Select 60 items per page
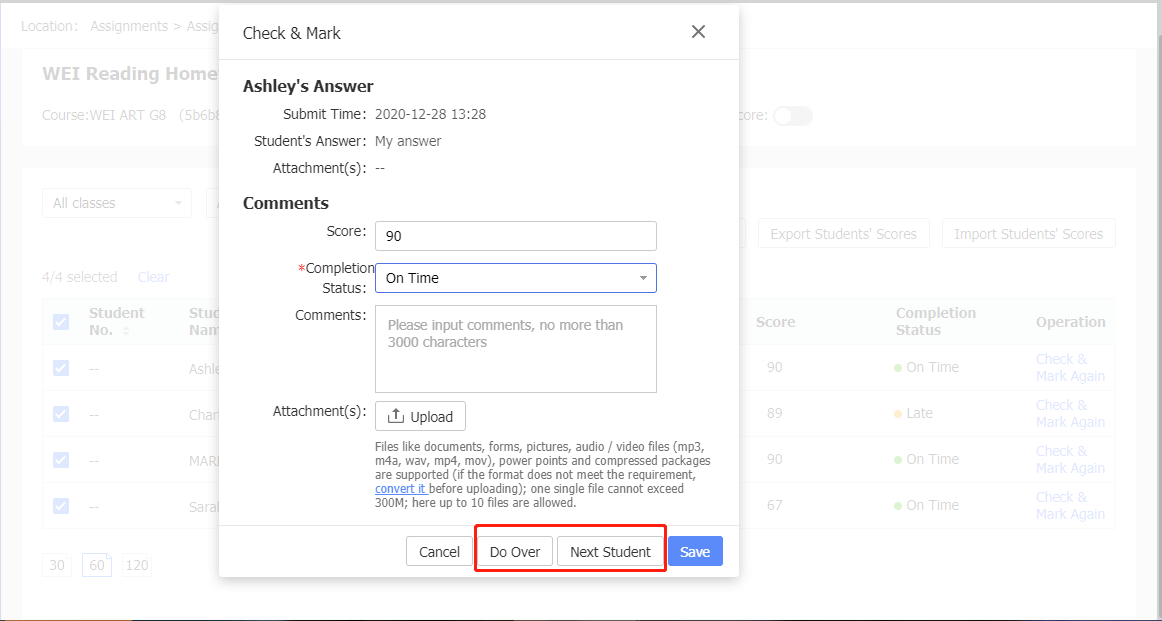 click(96, 566)
